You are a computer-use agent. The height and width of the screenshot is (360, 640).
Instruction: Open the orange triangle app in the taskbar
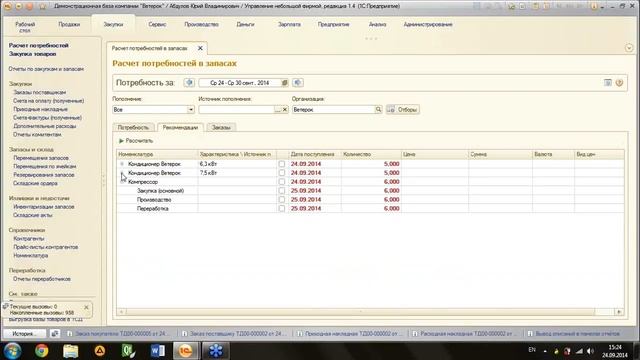[100, 351]
